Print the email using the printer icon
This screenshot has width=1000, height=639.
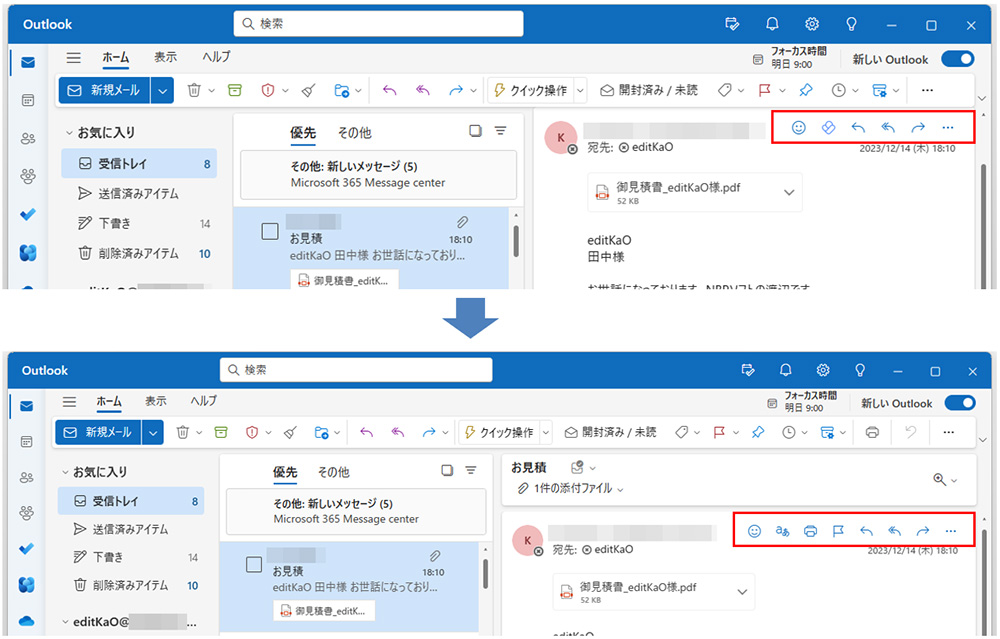[x=811, y=531]
